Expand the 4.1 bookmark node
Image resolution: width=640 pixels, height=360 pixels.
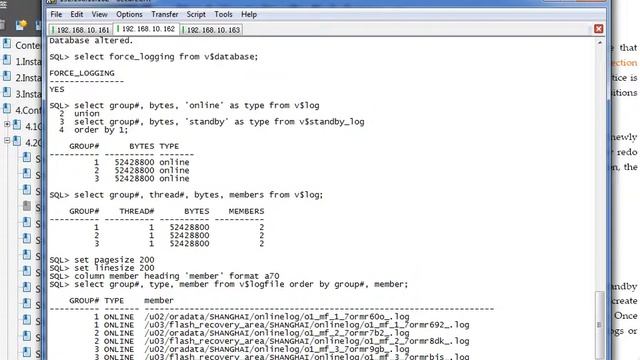pyautogui.click(x=7, y=124)
